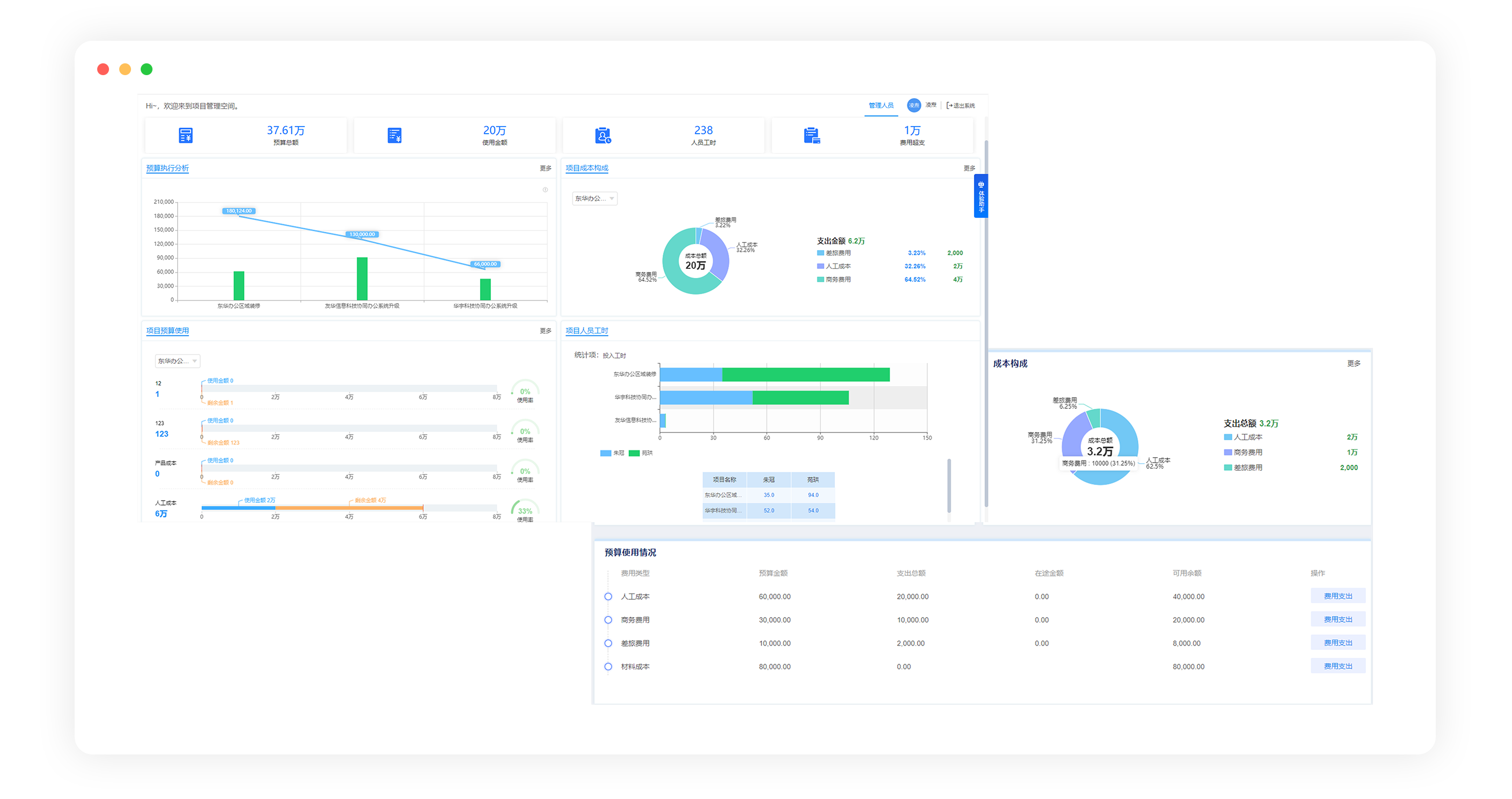
Task: Click the 人工成本 budget usage bar
Action: pos(311,508)
